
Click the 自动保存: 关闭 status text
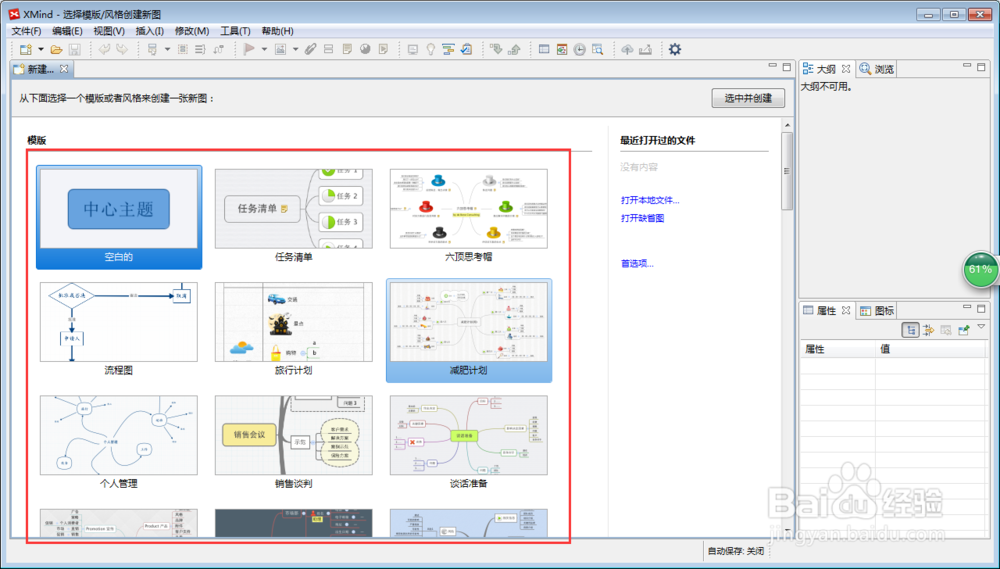pyautogui.click(x=735, y=551)
